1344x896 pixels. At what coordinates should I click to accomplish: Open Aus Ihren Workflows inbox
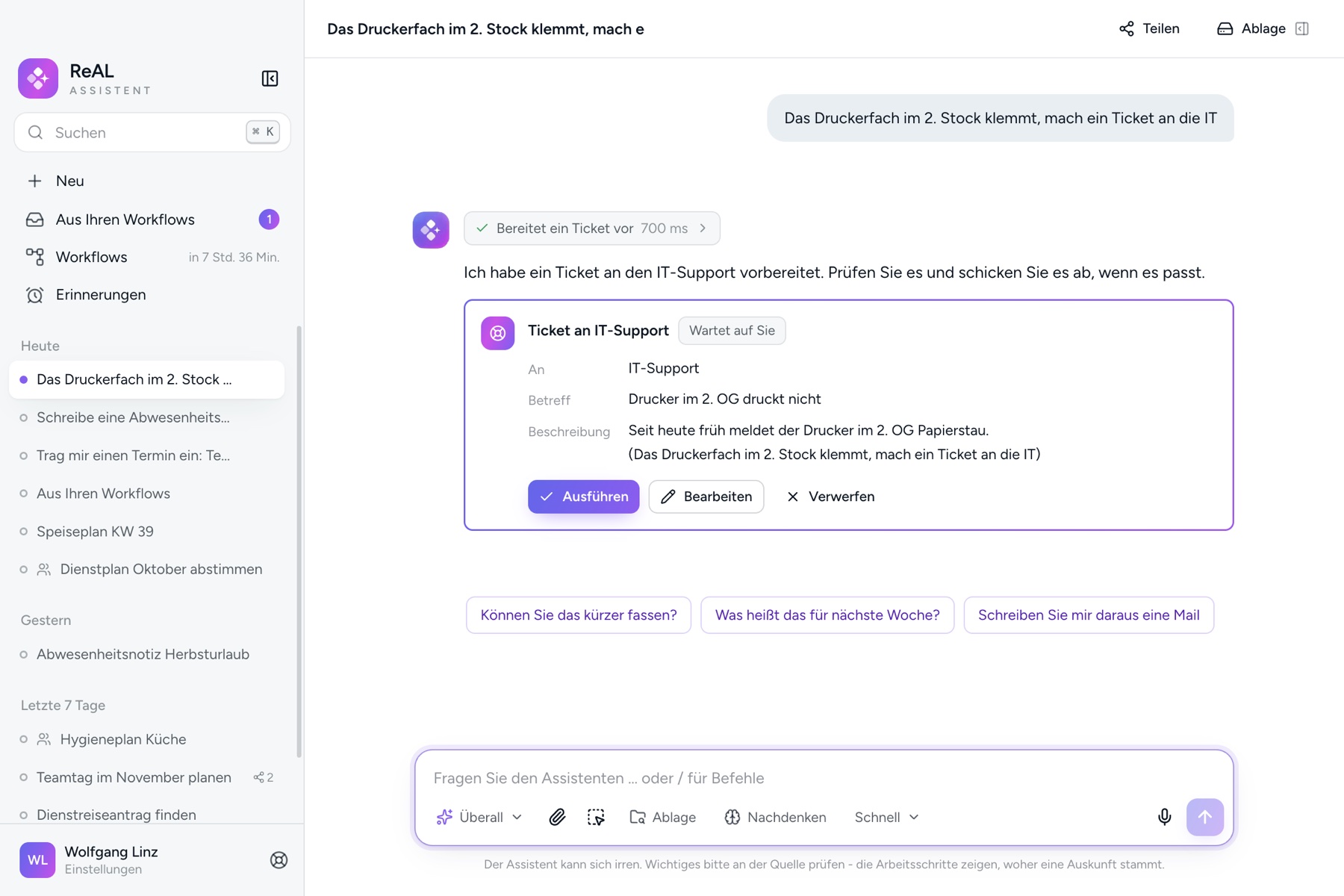pyautogui.click(x=152, y=220)
